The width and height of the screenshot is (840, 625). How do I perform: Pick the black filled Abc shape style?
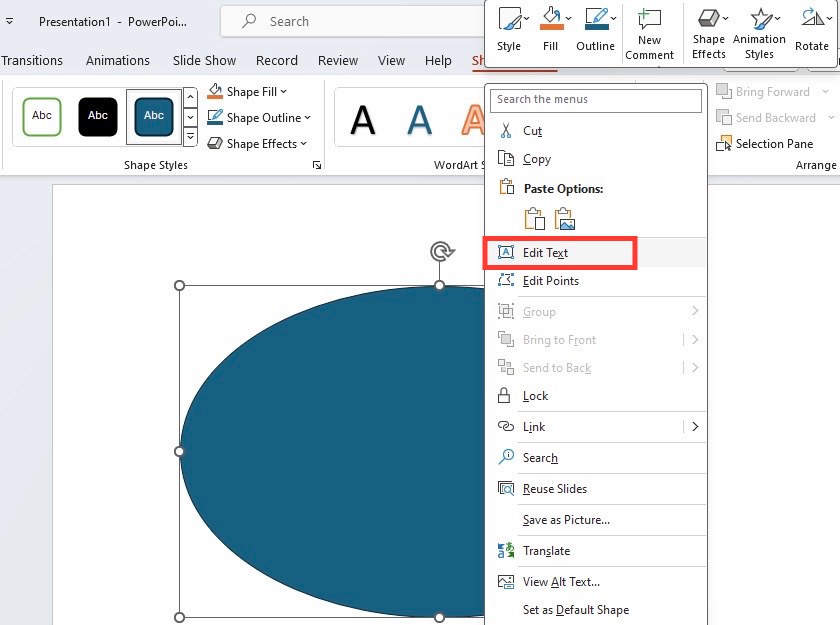click(x=98, y=116)
